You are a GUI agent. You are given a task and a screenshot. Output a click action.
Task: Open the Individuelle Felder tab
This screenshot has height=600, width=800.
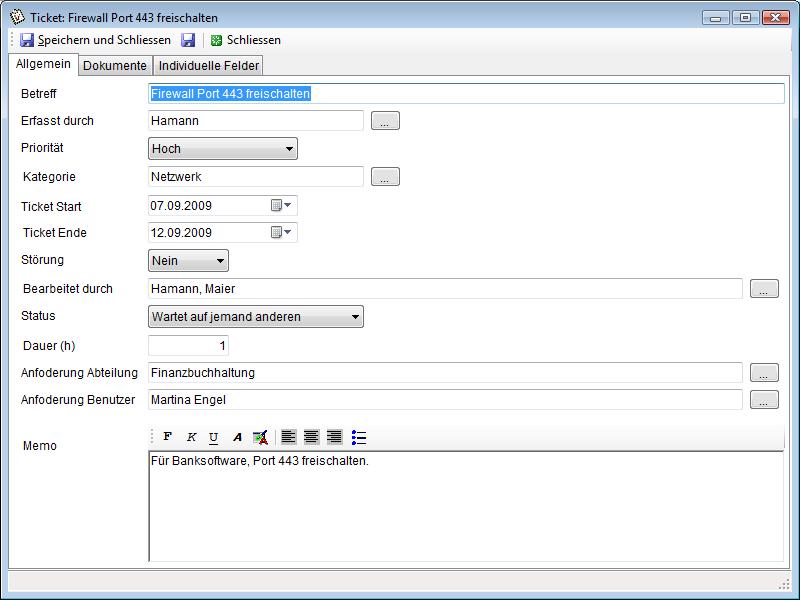208,66
